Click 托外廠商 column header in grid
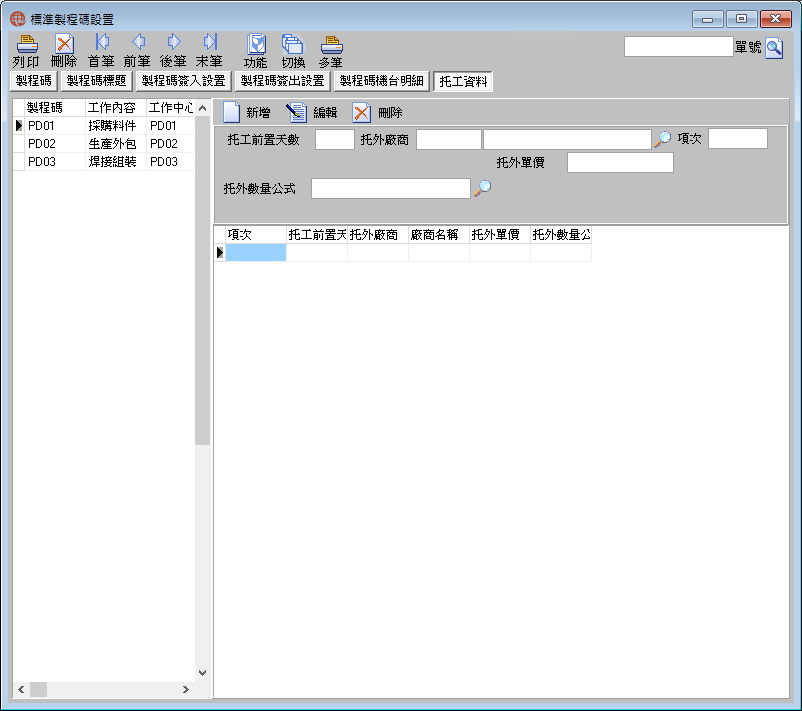 (x=377, y=235)
